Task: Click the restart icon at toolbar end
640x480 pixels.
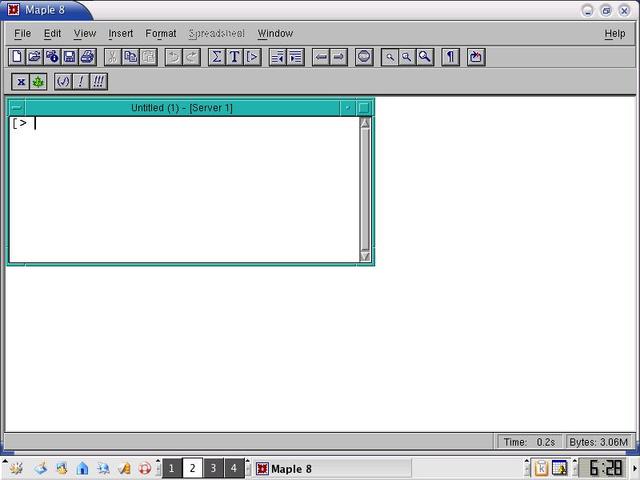Action: (476, 57)
